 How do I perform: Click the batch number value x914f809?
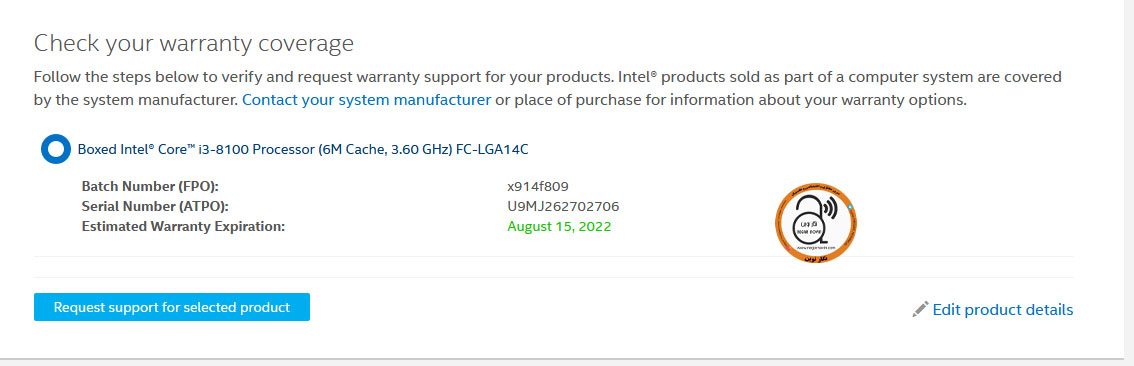pos(542,186)
